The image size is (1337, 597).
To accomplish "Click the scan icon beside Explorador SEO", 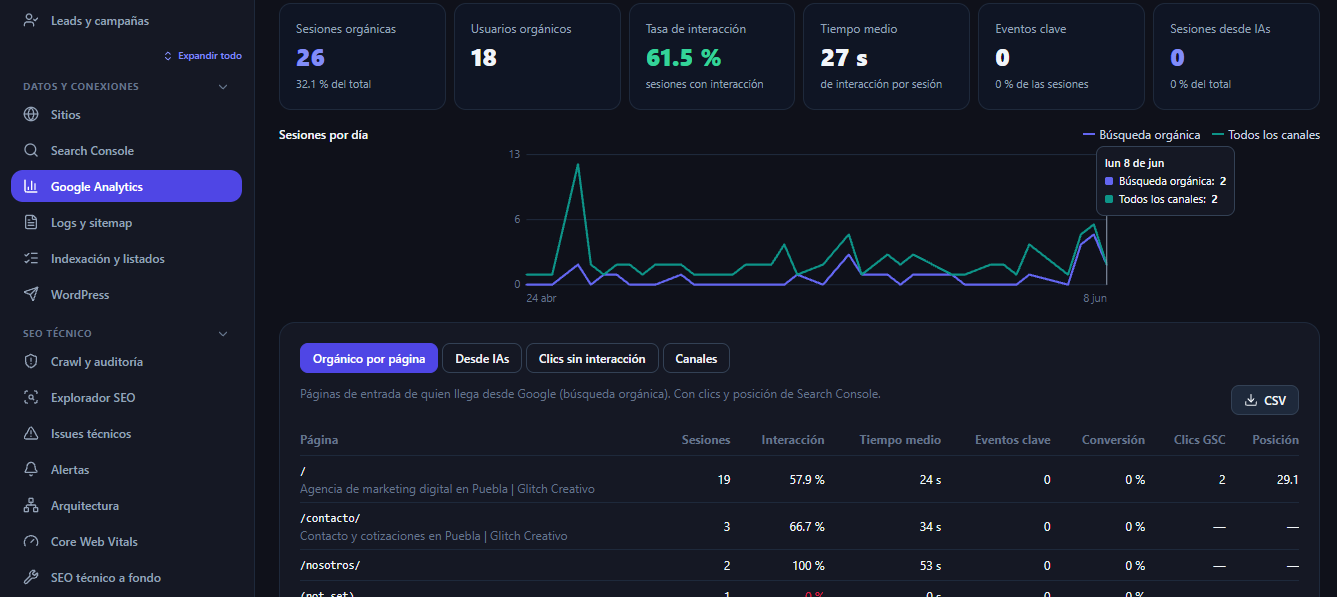I will (31, 397).
